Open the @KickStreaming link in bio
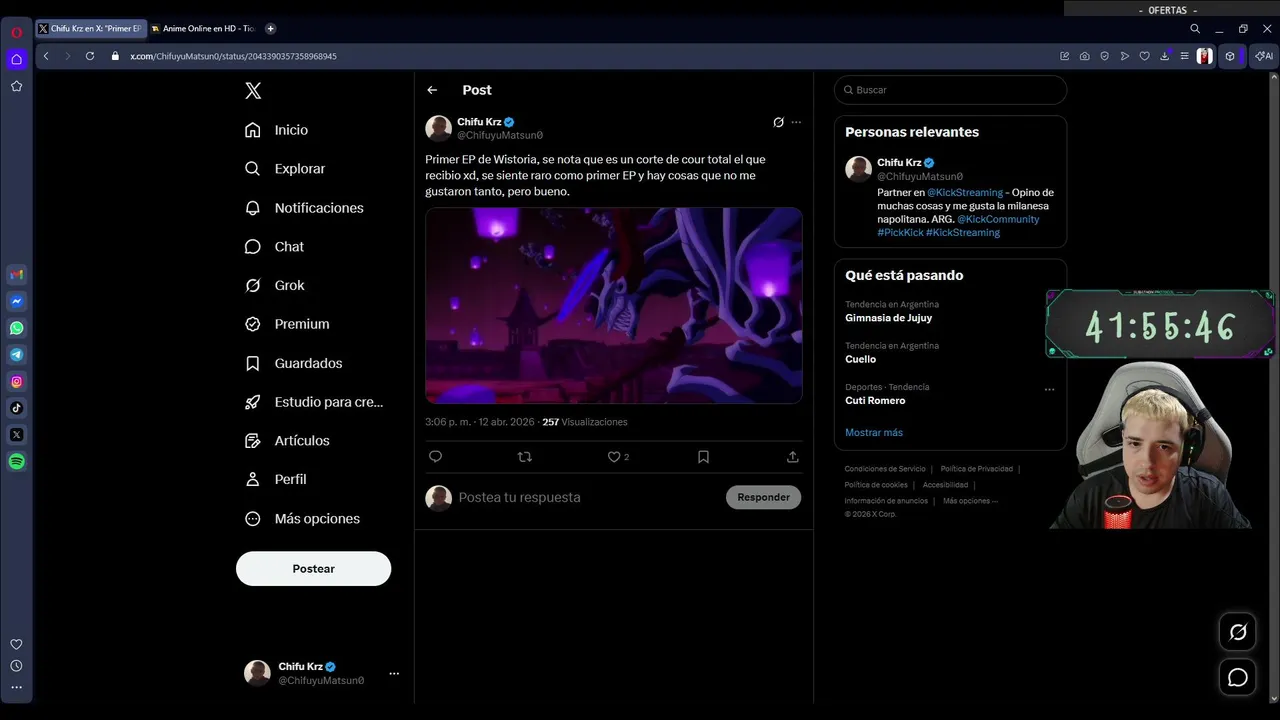 coord(965,193)
